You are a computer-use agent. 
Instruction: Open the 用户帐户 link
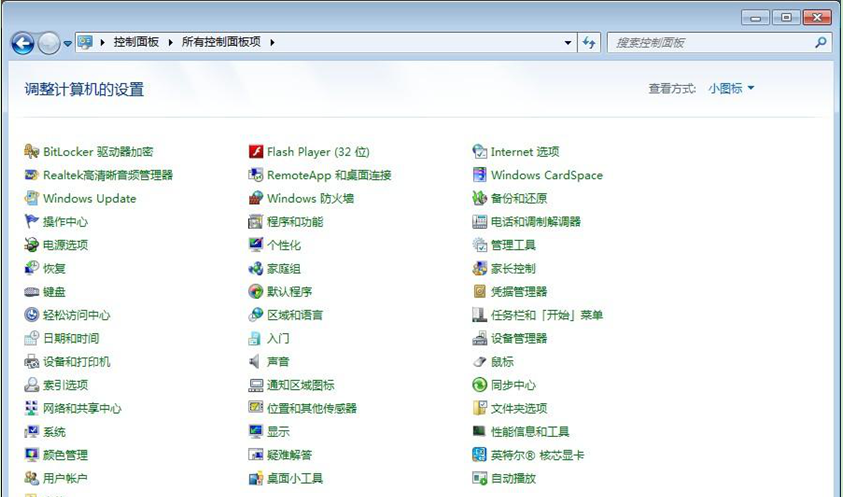pos(66,478)
